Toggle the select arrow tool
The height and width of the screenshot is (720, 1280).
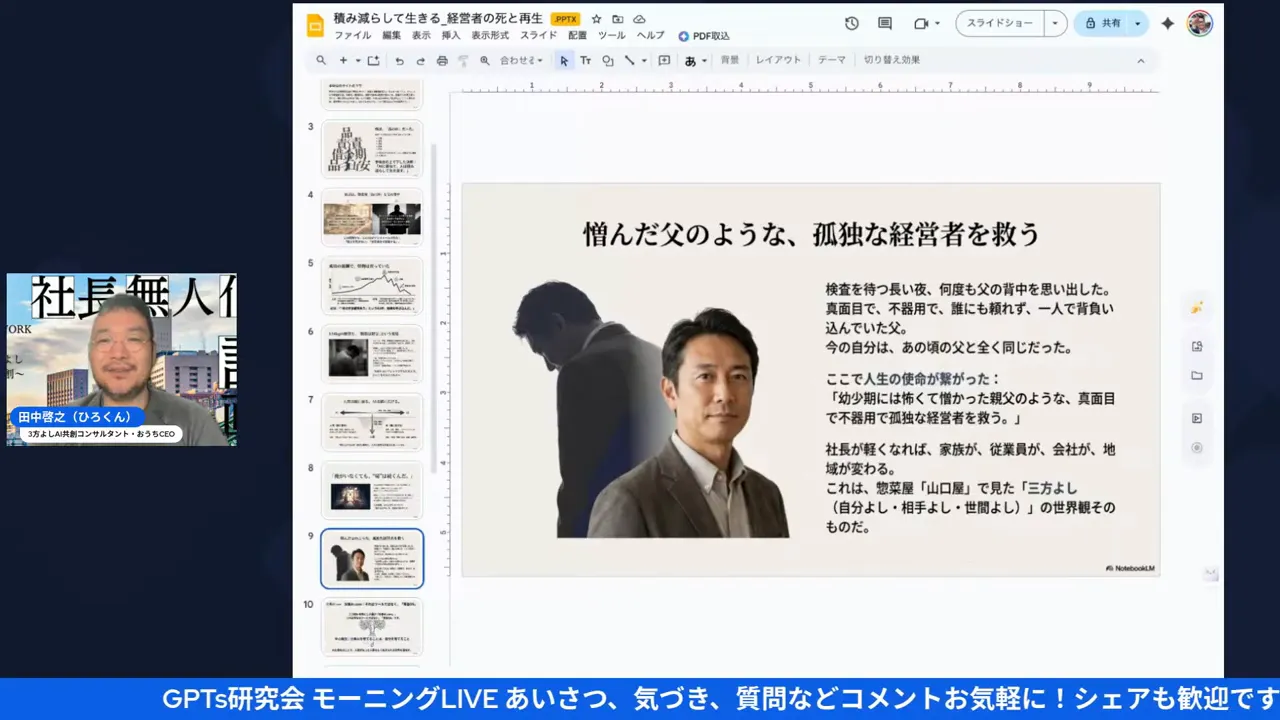pos(564,60)
